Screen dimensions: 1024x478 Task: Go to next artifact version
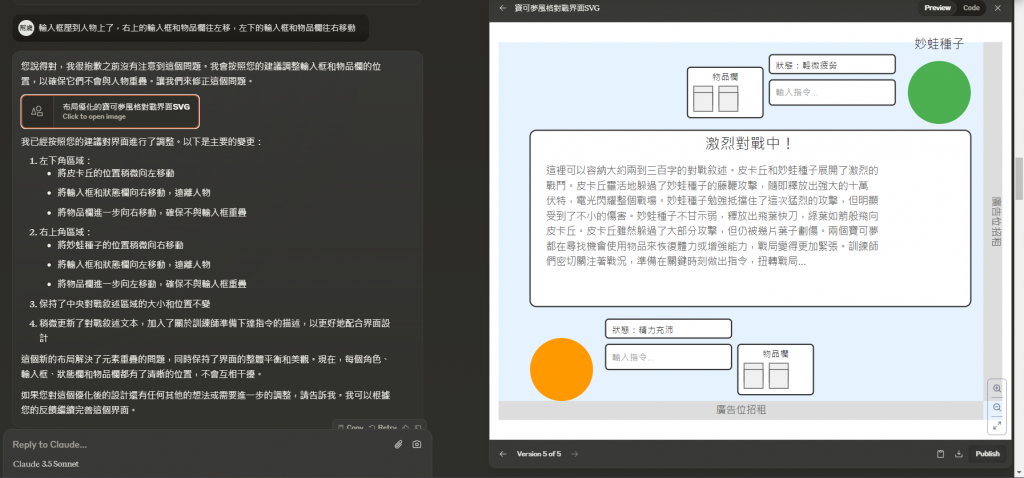(x=575, y=454)
